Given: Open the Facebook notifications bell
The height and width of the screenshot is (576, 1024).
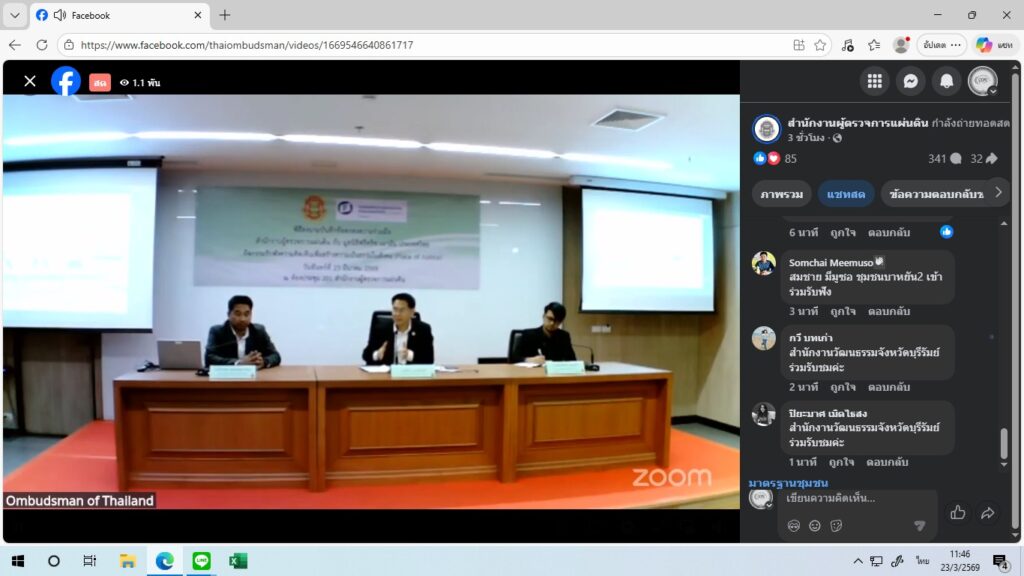Looking at the screenshot, I should click(x=946, y=81).
